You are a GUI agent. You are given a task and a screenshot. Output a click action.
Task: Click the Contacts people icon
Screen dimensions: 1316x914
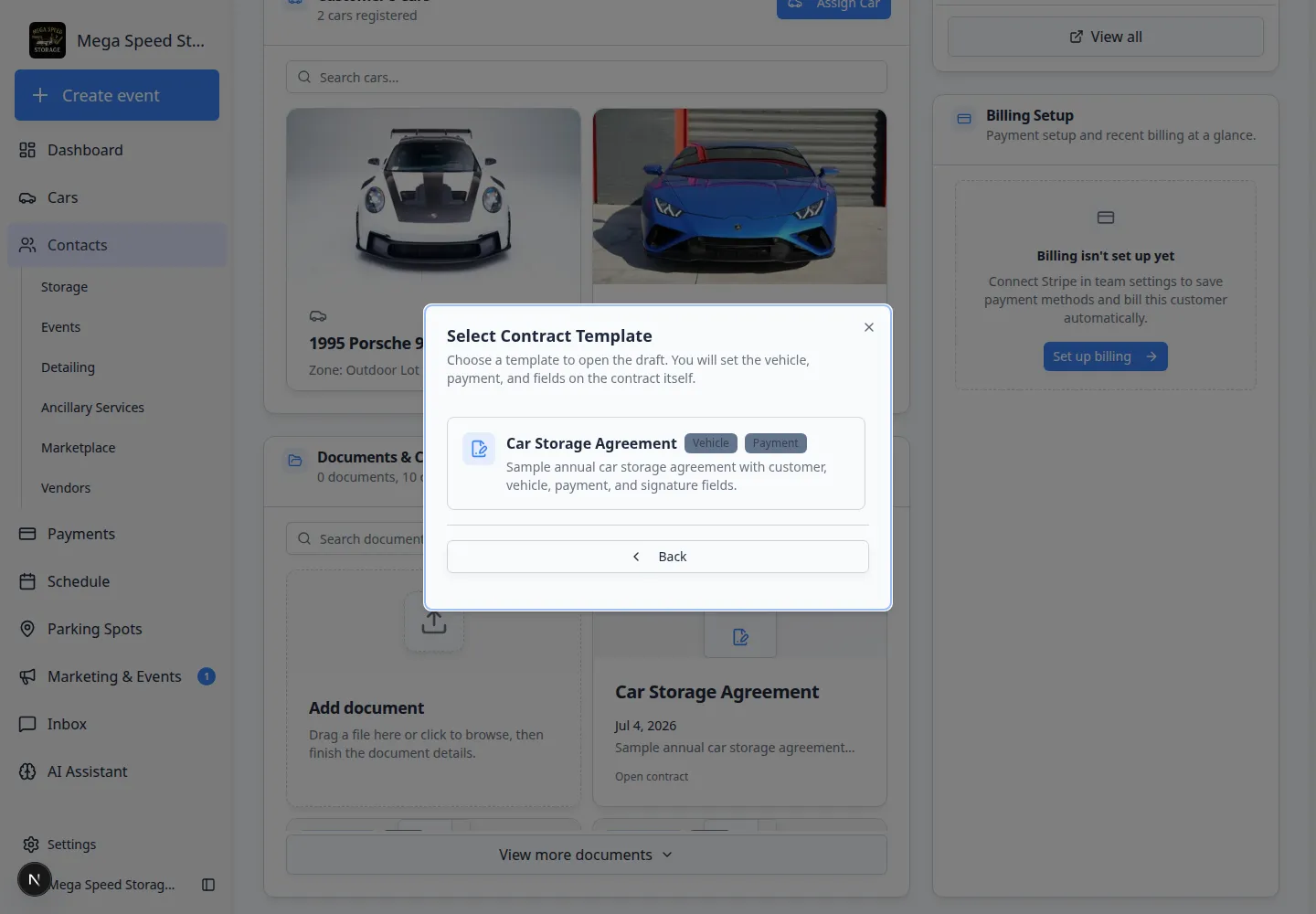tap(27, 245)
